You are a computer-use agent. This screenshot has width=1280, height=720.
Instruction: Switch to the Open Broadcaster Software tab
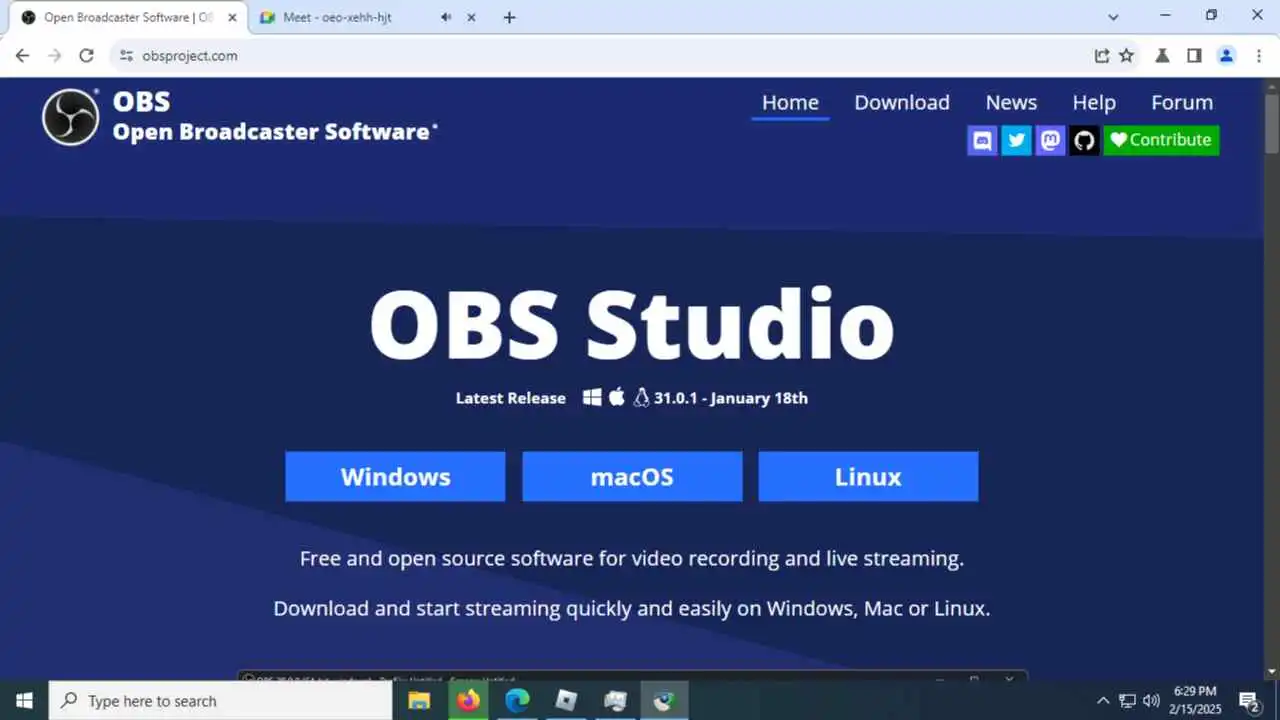pos(128,17)
